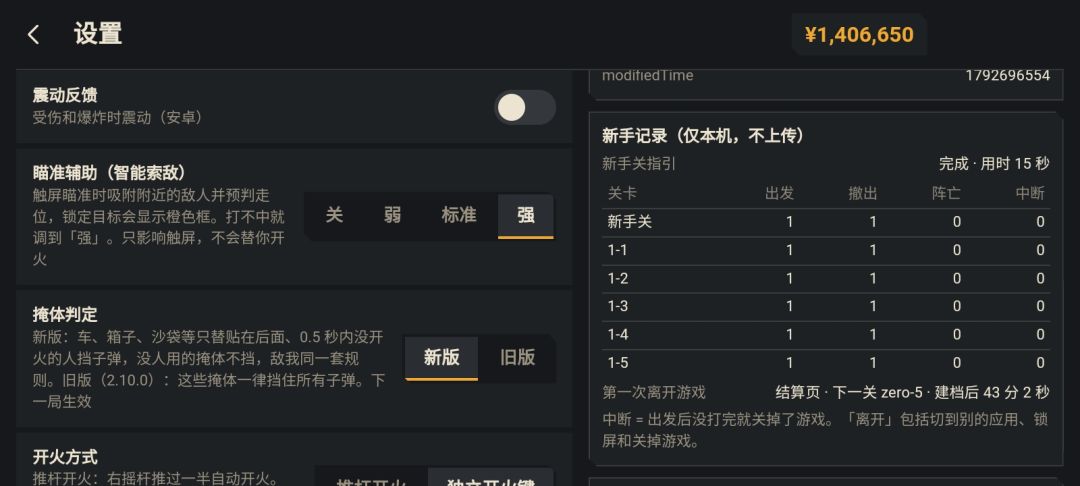Choose 标准 aim assist level

459,215
